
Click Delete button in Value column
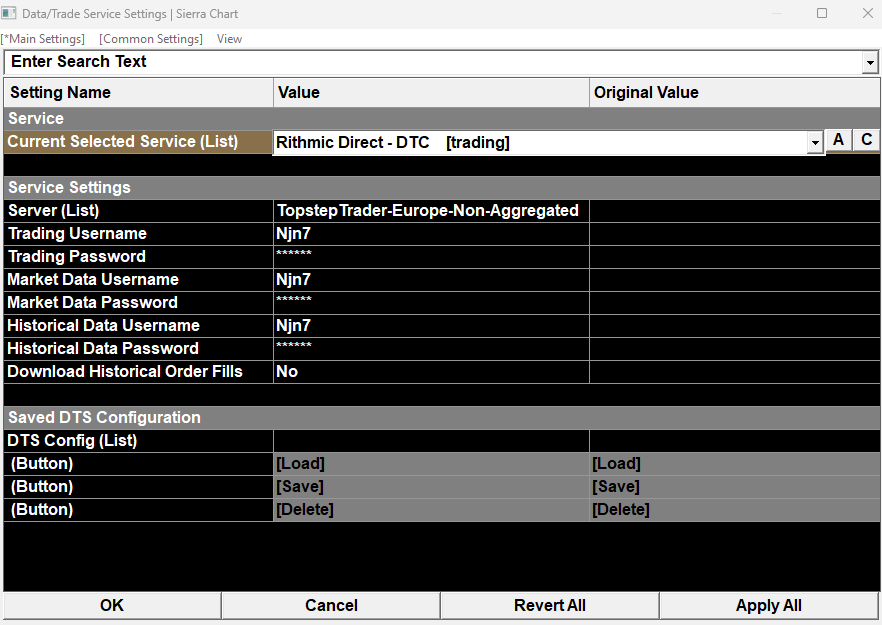click(x=431, y=510)
